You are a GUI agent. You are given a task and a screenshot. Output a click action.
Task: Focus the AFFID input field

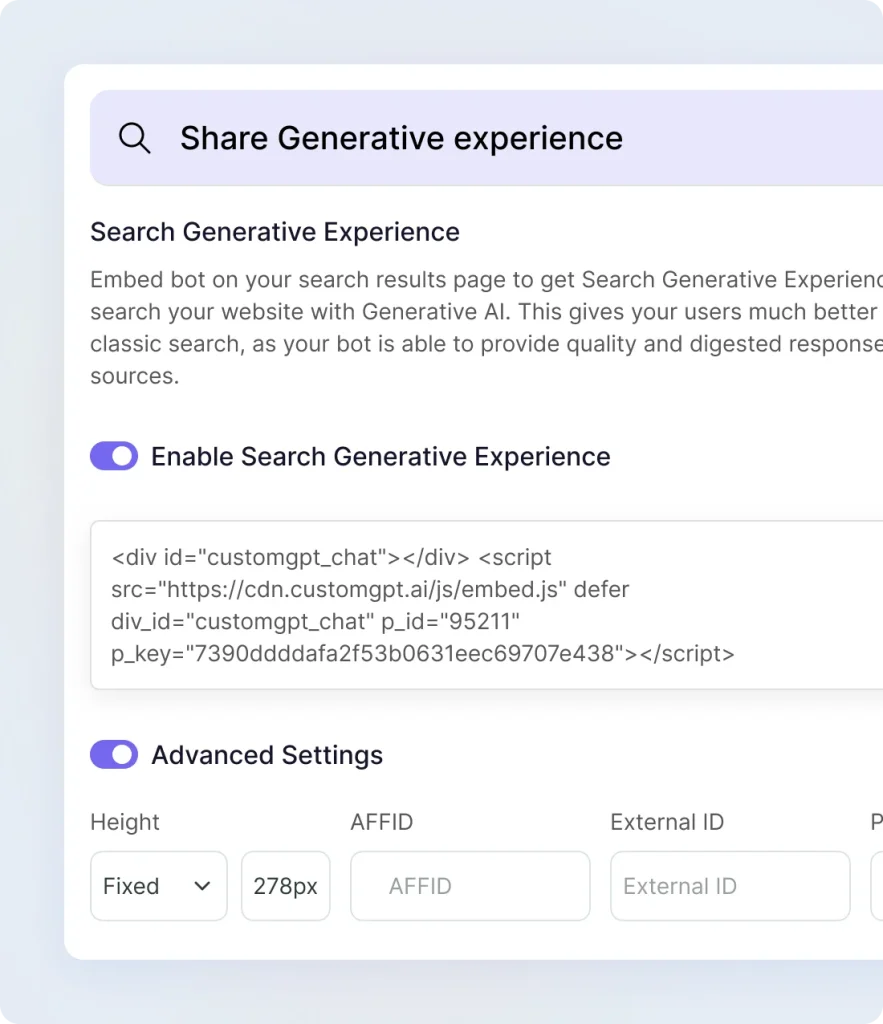[x=470, y=886]
